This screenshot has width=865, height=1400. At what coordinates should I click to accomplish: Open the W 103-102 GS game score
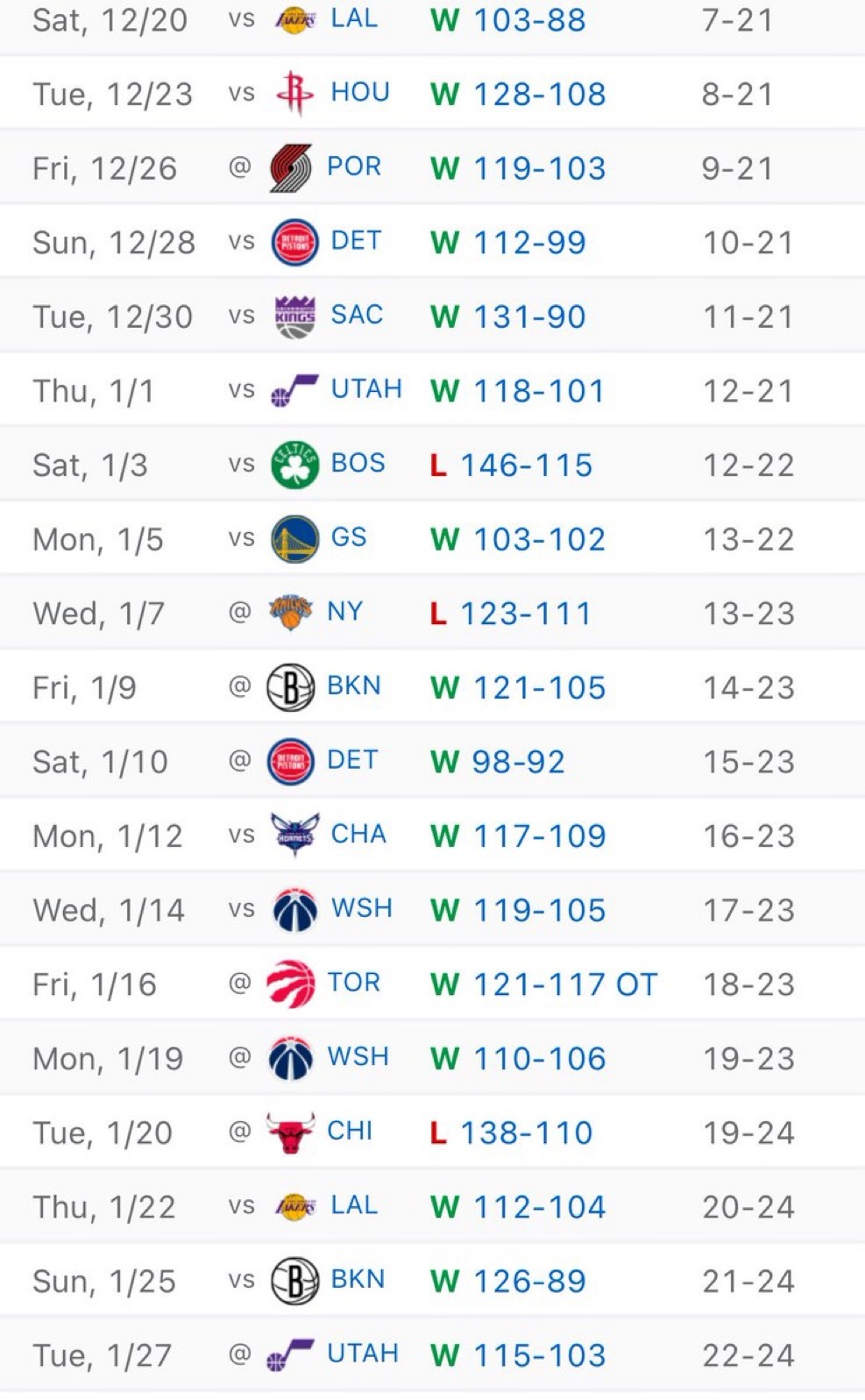point(518,539)
